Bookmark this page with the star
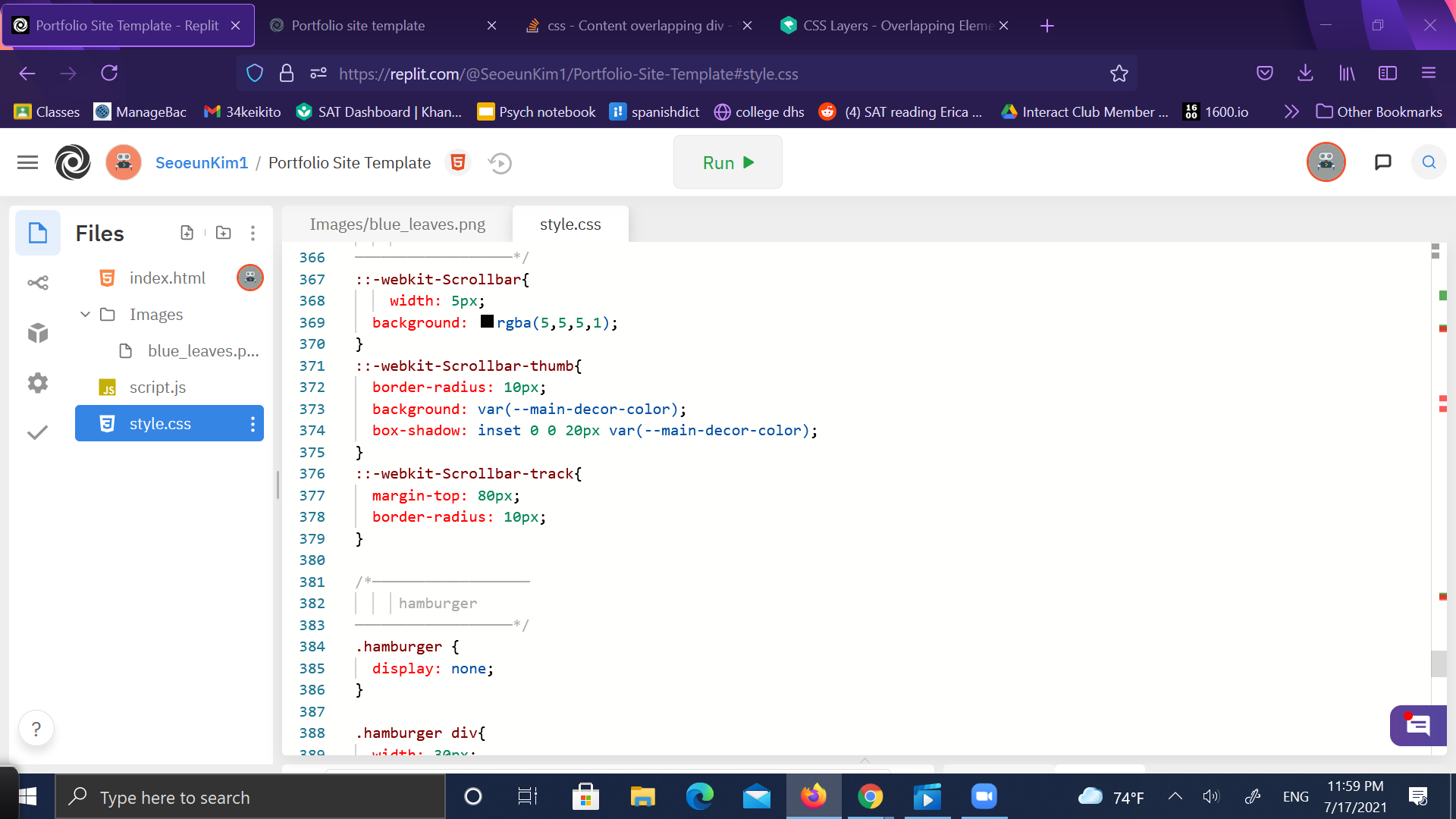Image resolution: width=1456 pixels, height=819 pixels. 1119,74
